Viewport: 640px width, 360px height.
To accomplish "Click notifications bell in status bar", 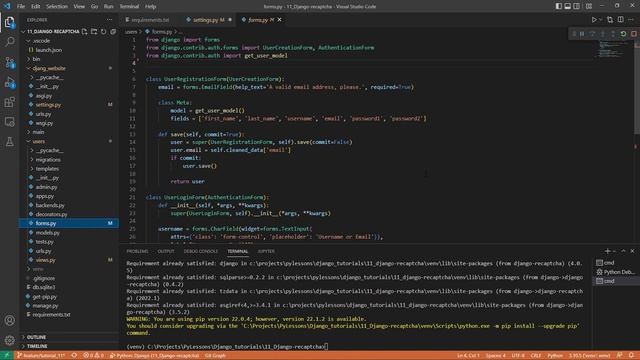I will click(x=631, y=356).
